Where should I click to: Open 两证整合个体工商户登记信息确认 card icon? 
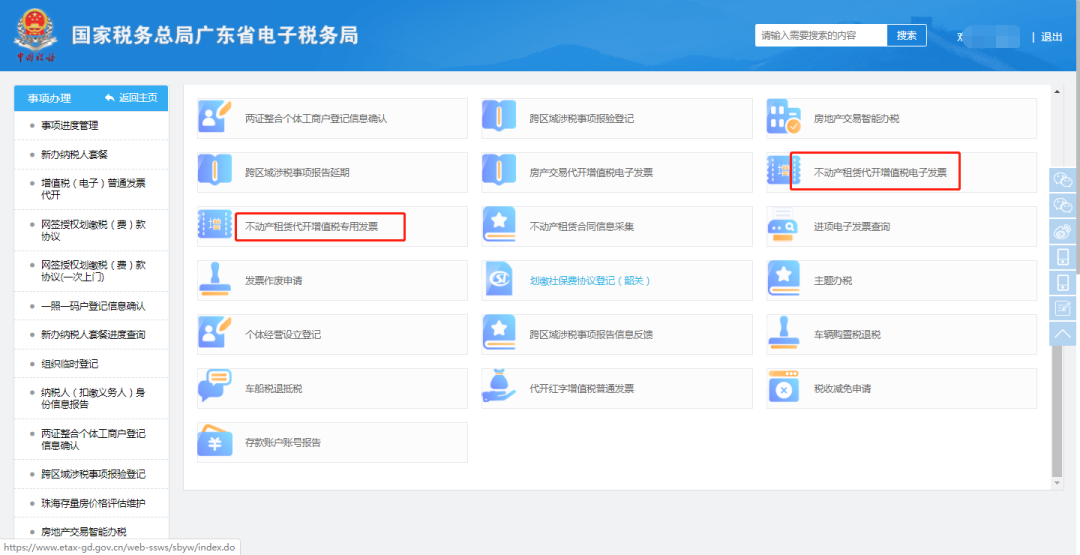pos(215,118)
